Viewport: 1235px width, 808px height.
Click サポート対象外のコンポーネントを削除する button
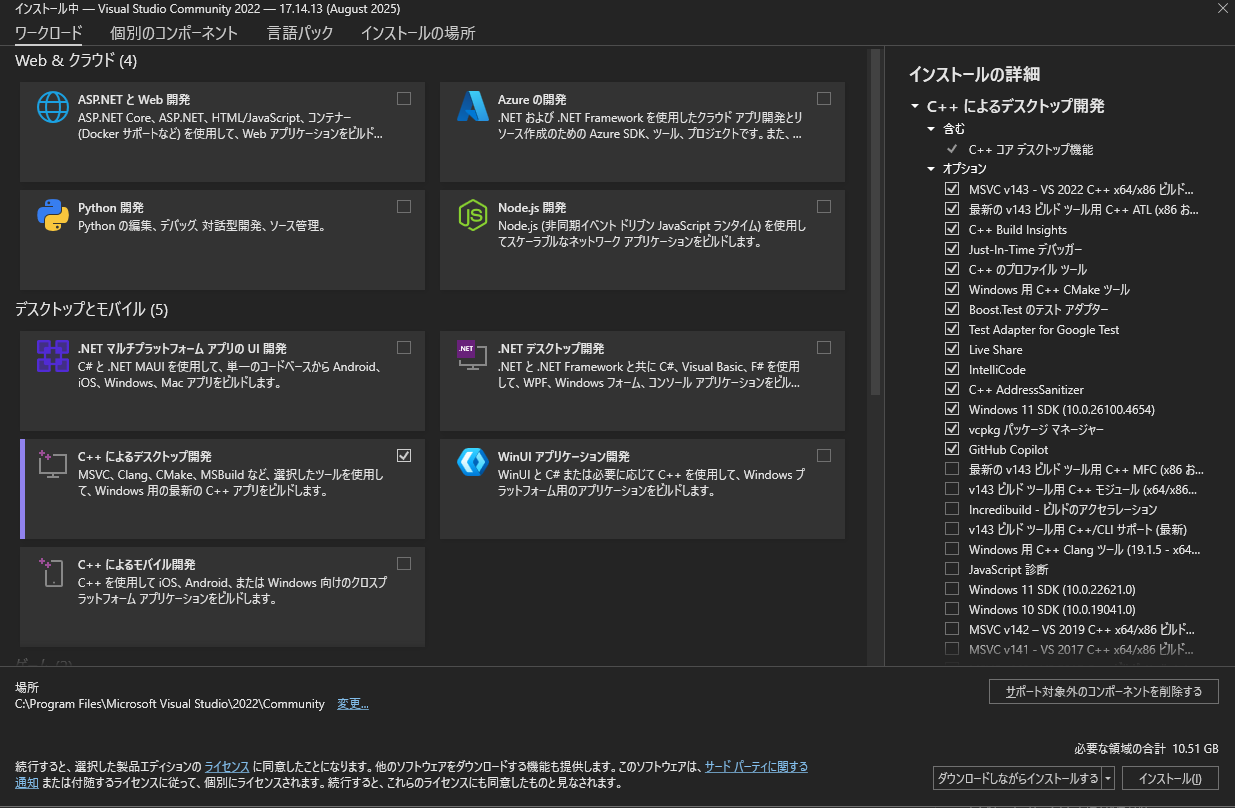coord(1104,691)
